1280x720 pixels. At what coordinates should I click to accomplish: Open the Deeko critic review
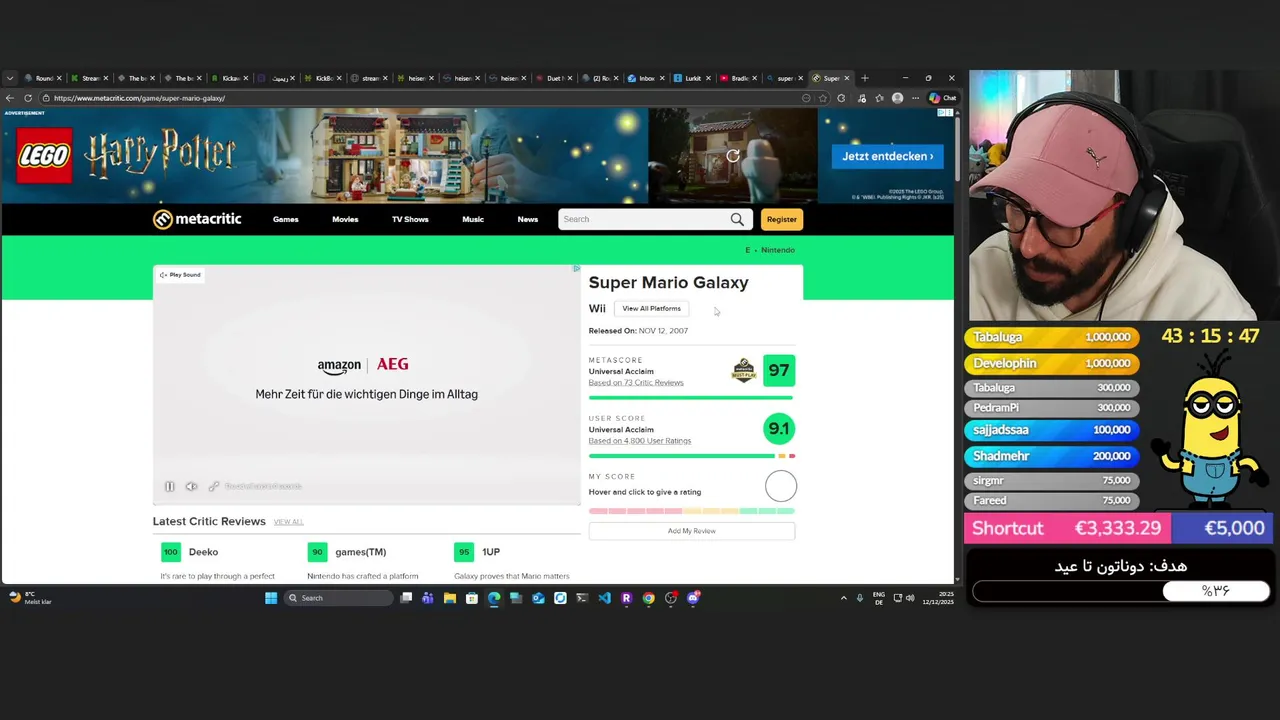coord(203,552)
